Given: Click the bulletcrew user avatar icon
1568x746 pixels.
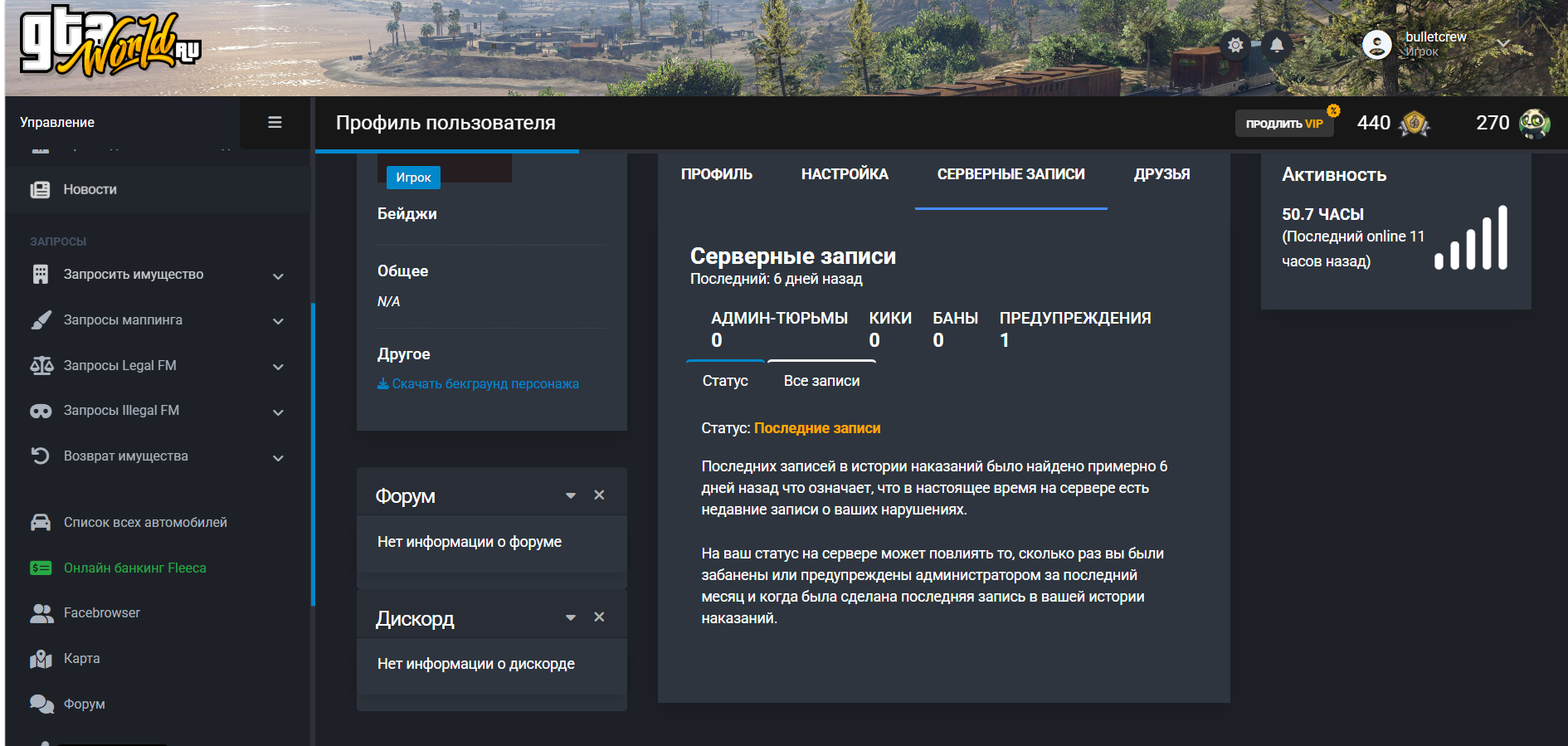Looking at the screenshot, I should click(1377, 45).
